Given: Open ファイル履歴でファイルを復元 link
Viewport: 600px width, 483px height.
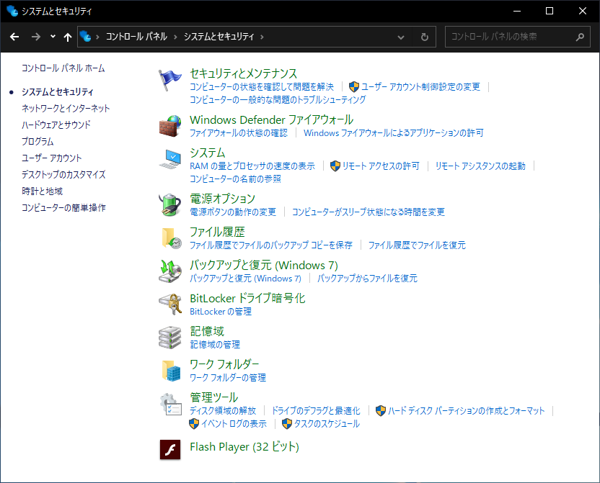Looking at the screenshot, I should 417,245.
